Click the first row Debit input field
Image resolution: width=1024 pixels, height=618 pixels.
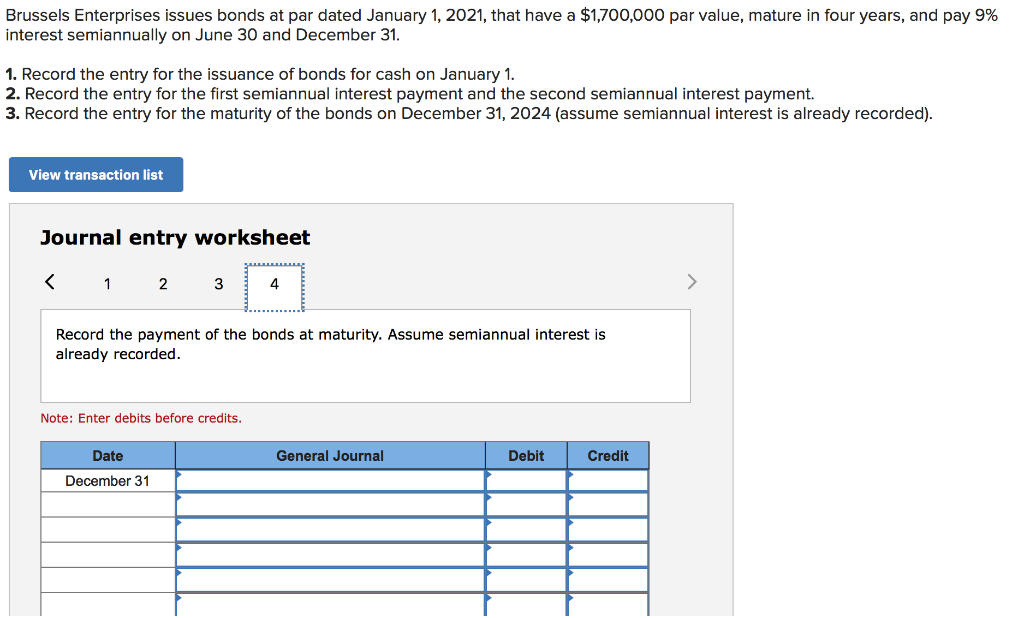527,479
